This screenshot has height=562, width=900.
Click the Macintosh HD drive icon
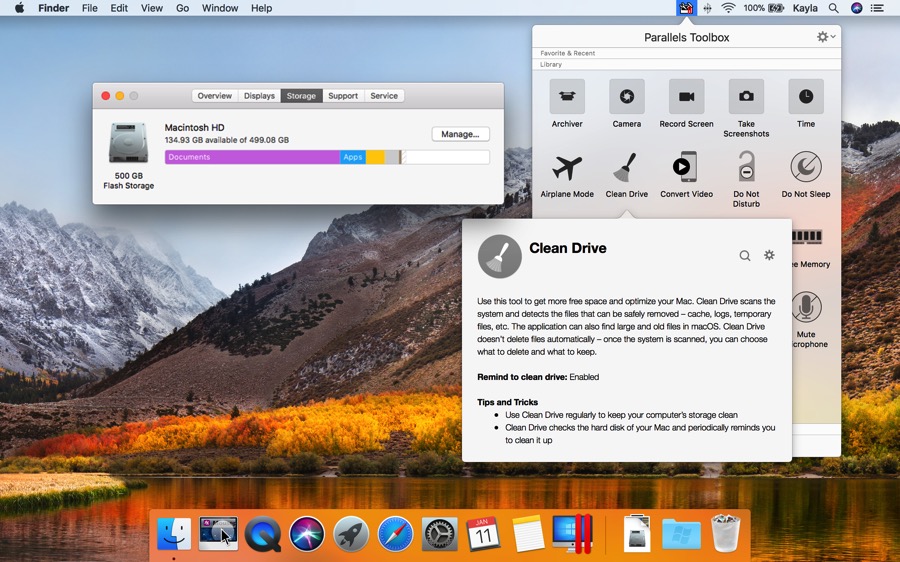pos(129,142)
